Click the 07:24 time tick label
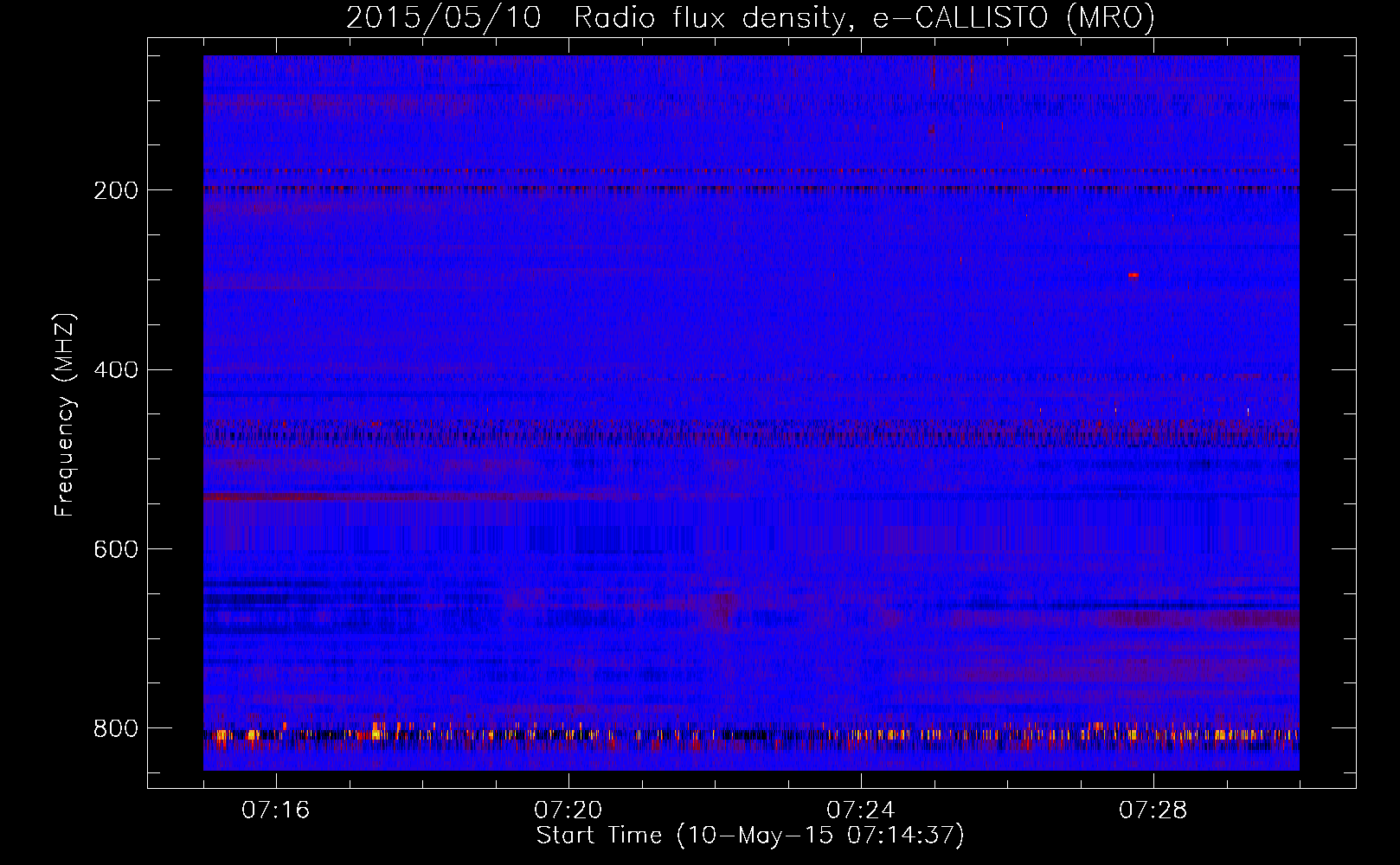The image size is (1400, 865). pyautogui.click(x=861, y=811)
